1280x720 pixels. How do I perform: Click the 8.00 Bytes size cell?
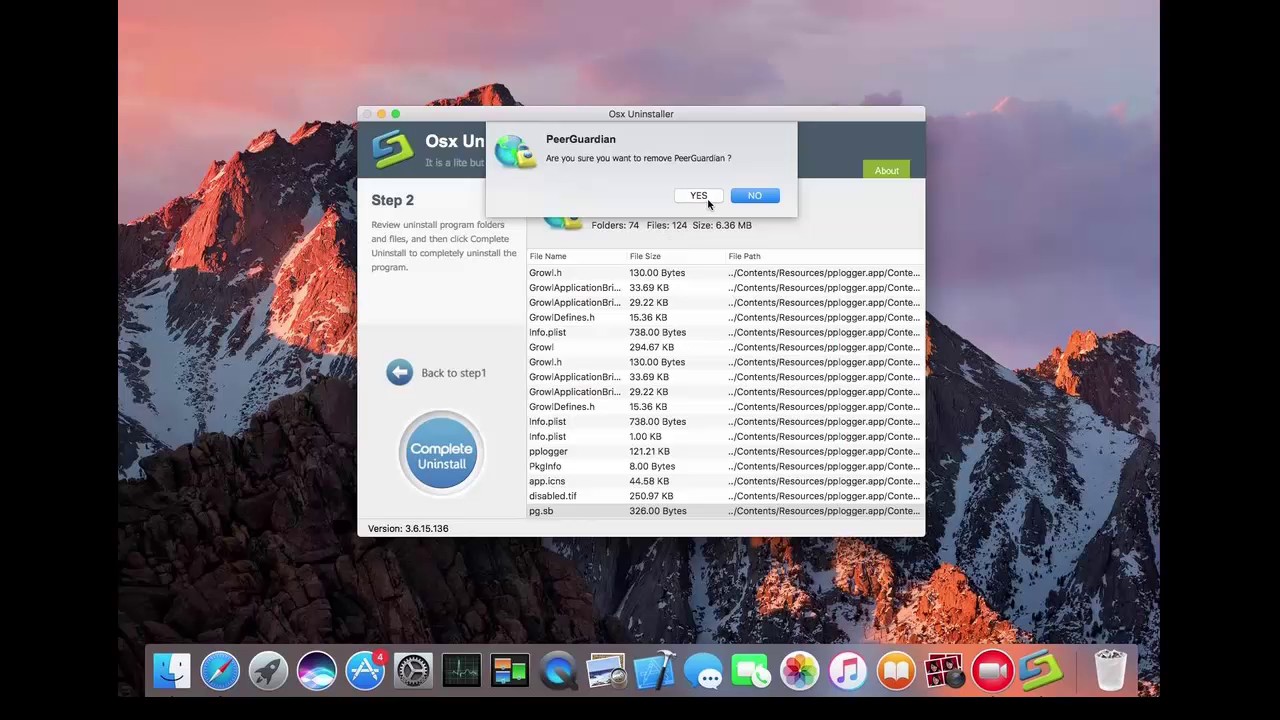652,466
